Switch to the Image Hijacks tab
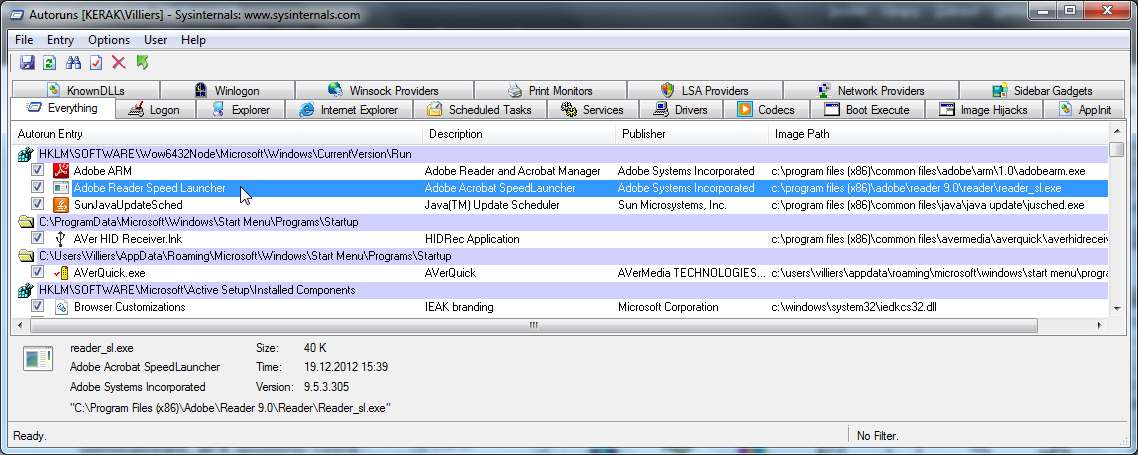Image resolution: width=1138 pixels, height=455 pixels. click(x=984, y=110)
